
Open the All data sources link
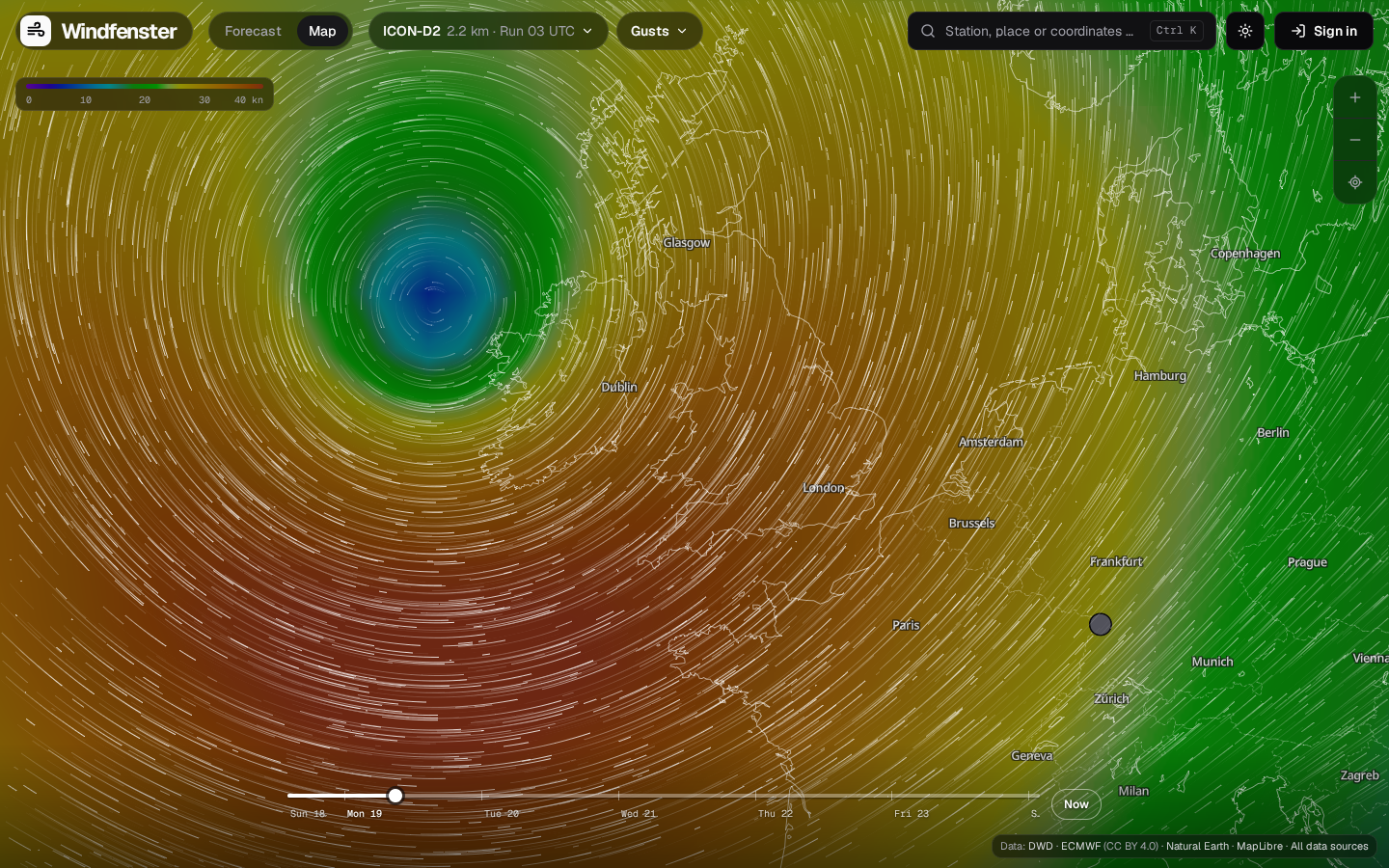click(1329, 847)
